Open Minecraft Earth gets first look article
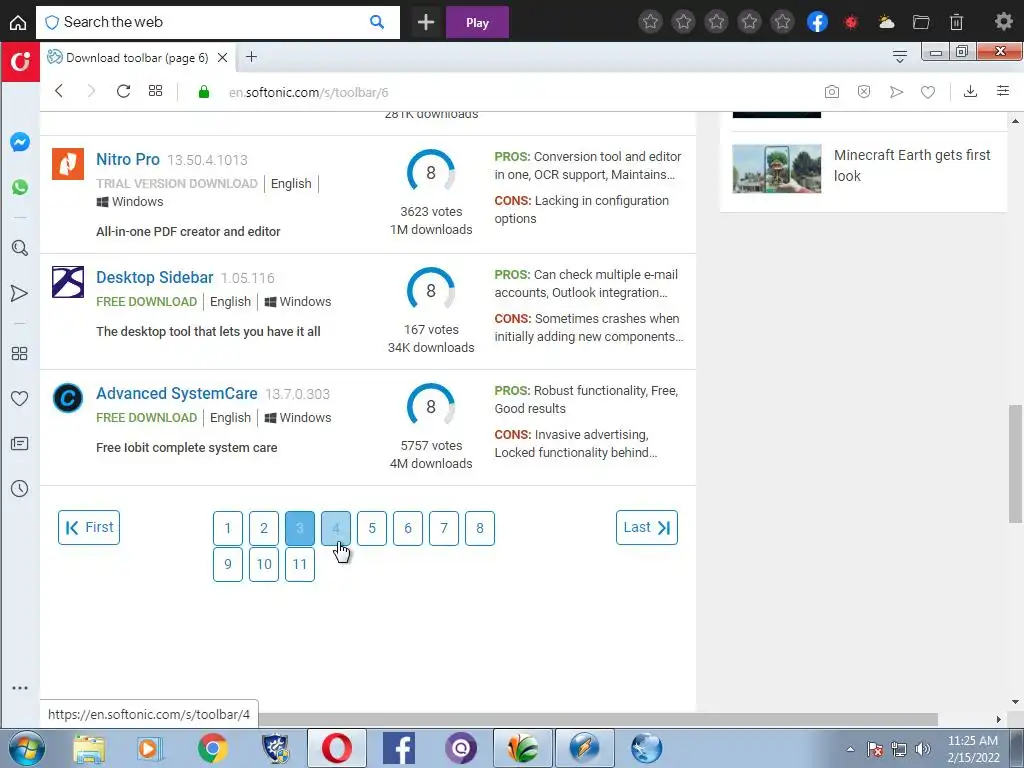 click(x=912, y=165)
